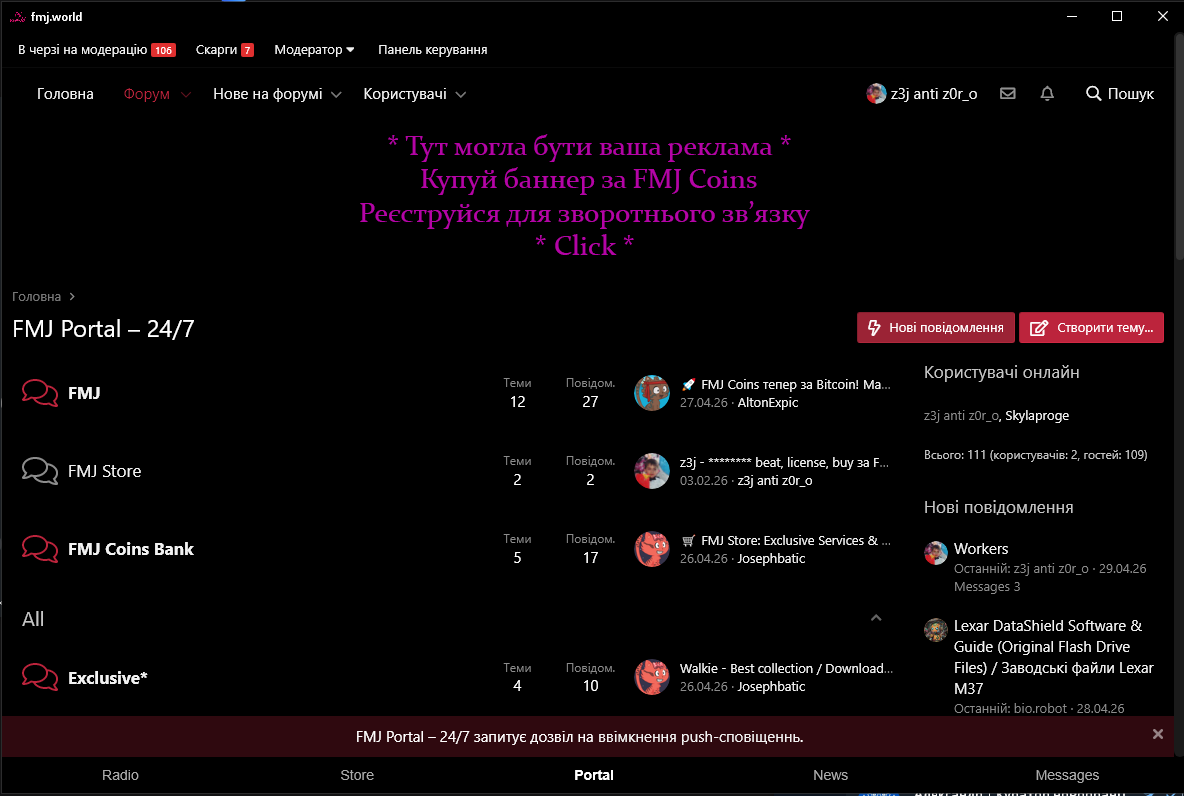Screen dimensions: 1184x796
Task: Collapse the All category with chevron
Action: click(876, 618)
